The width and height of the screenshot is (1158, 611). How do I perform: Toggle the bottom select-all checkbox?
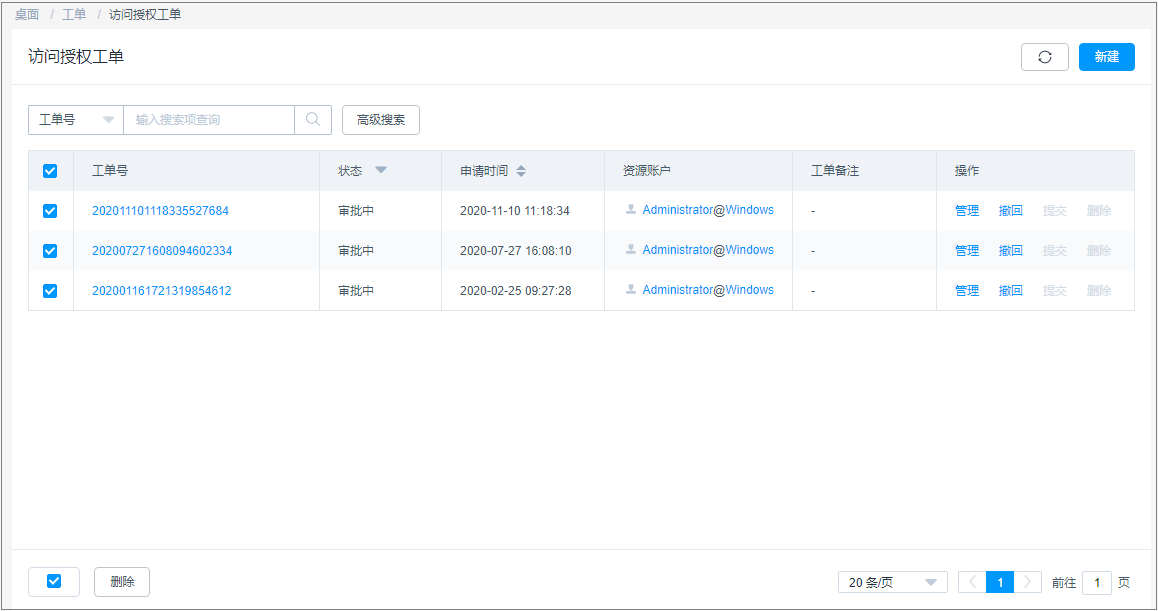point(54,581)
